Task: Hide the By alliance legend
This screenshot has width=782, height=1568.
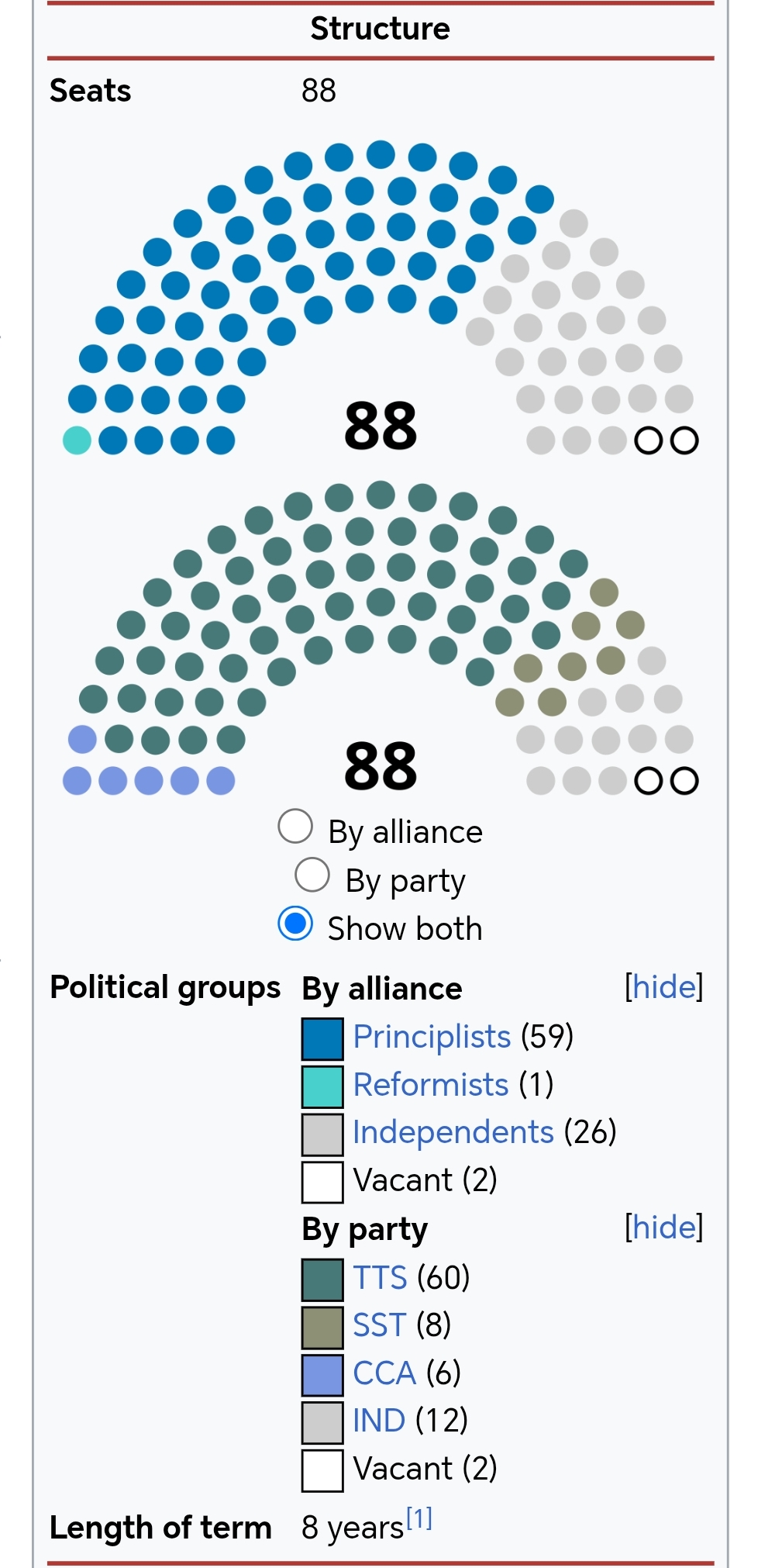Action: [x=663, y=987]
